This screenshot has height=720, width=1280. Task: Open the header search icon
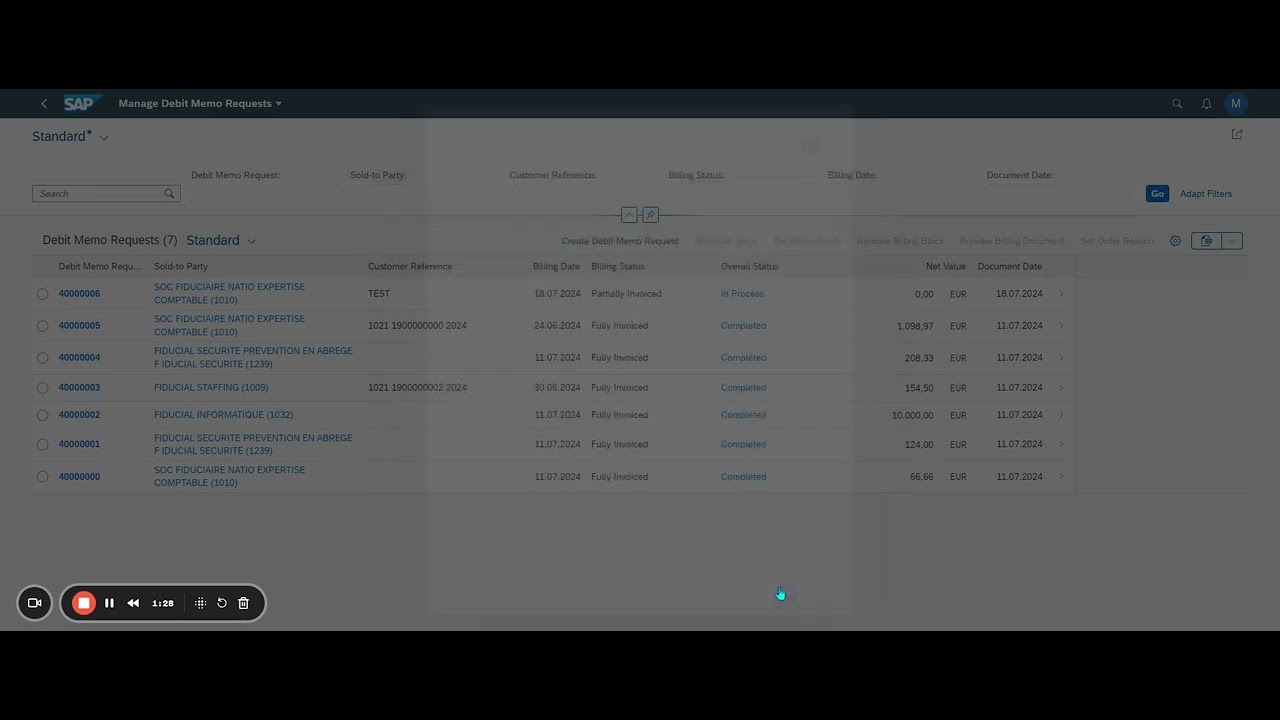coord(1177,104)
